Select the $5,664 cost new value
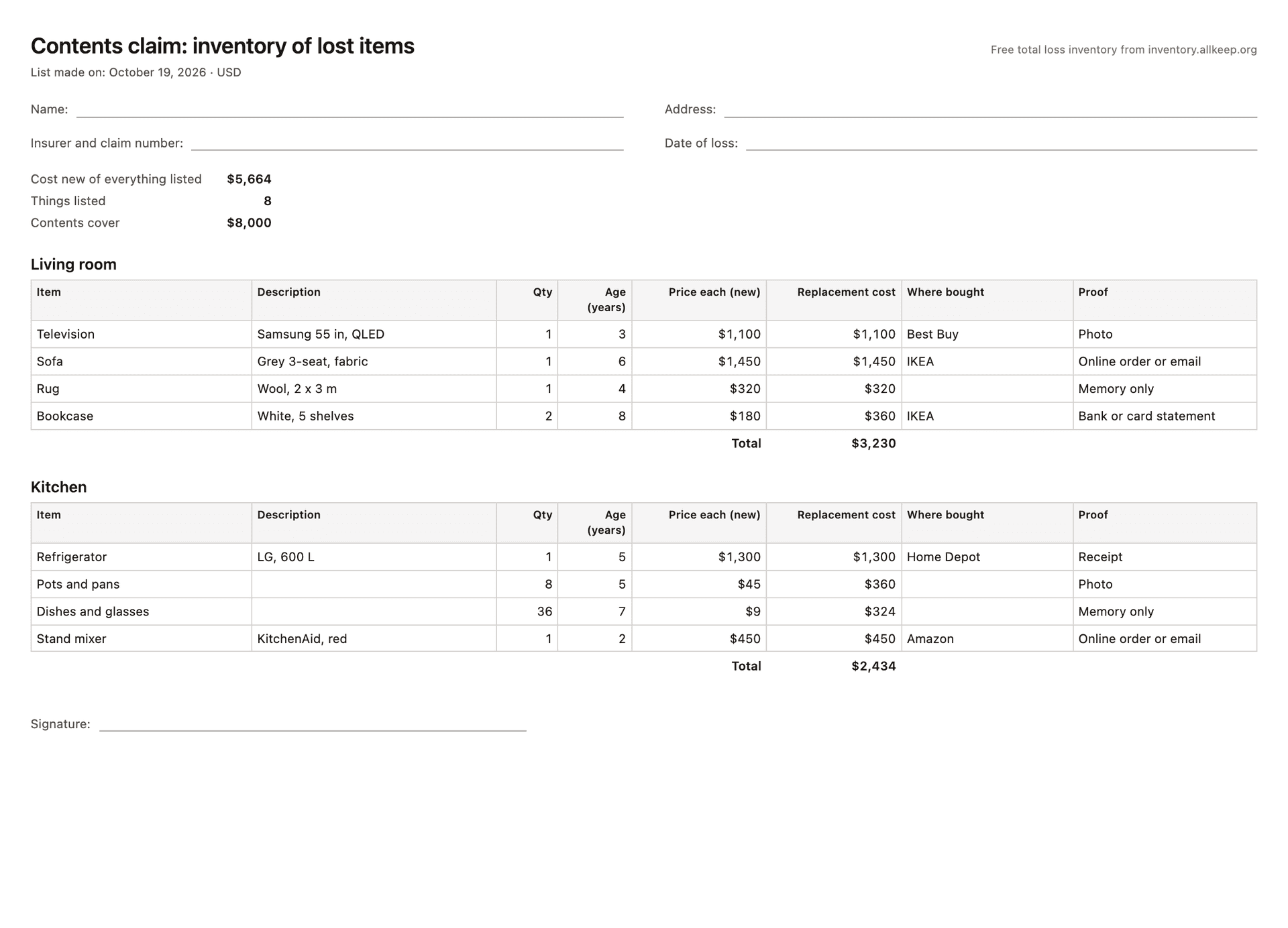Viewport: 1288px width, 928px height. [249, 179]
